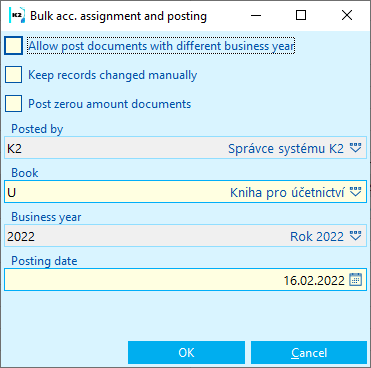Click the Bulk acc. assignment and posting title
This screenshot has width=371, height=368.
(118, 16)
